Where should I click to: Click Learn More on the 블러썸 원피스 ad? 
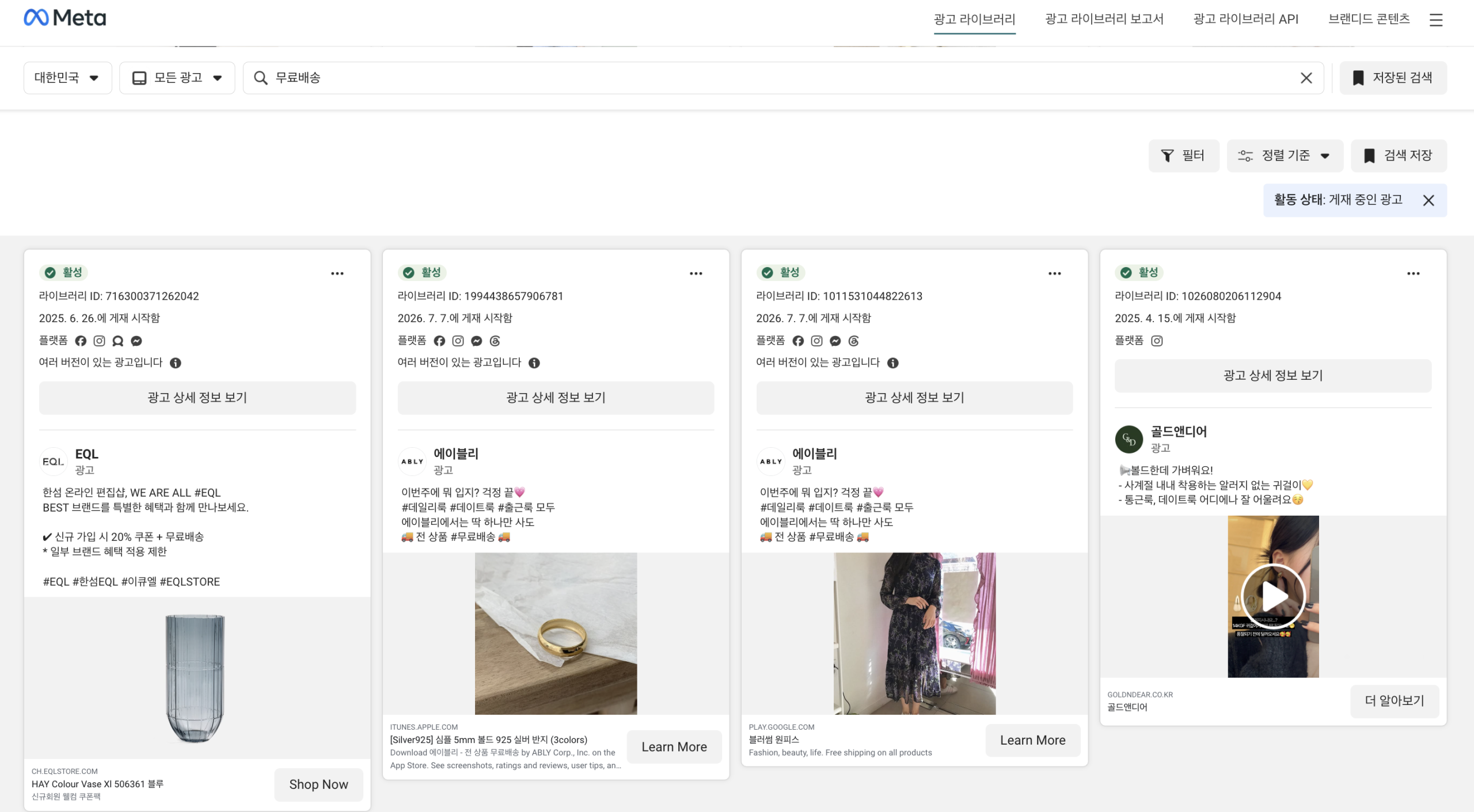click(x=1033, y=741)
